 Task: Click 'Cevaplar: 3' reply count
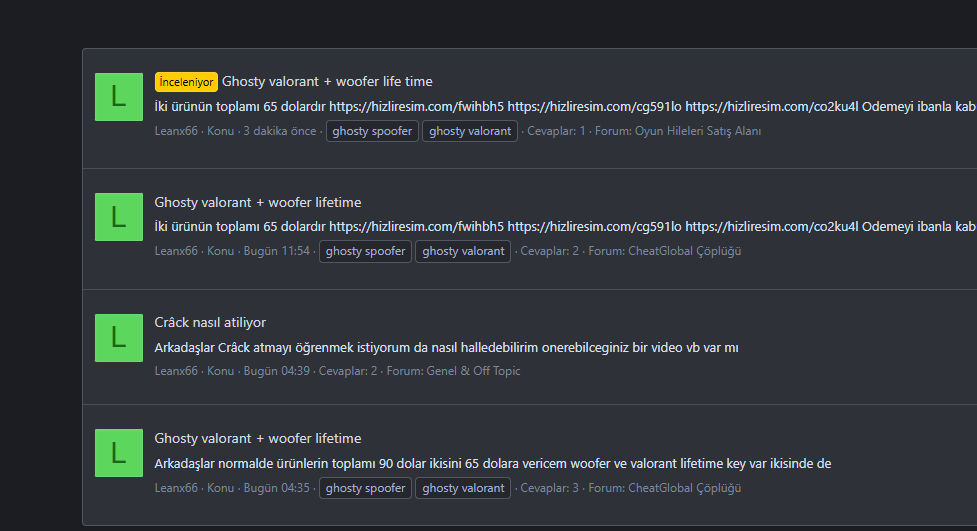pyautogui.click(x=550, y=488)
